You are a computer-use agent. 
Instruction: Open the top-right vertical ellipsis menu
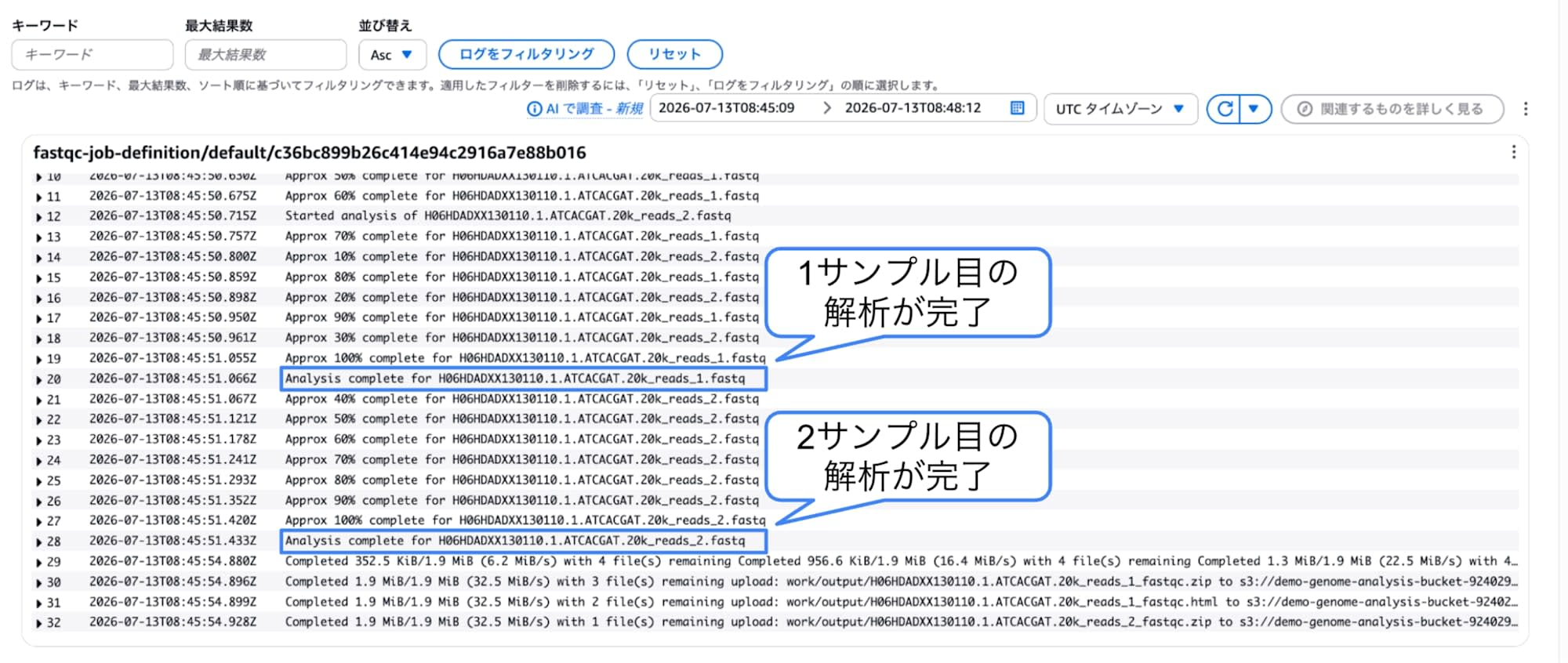1526,109
